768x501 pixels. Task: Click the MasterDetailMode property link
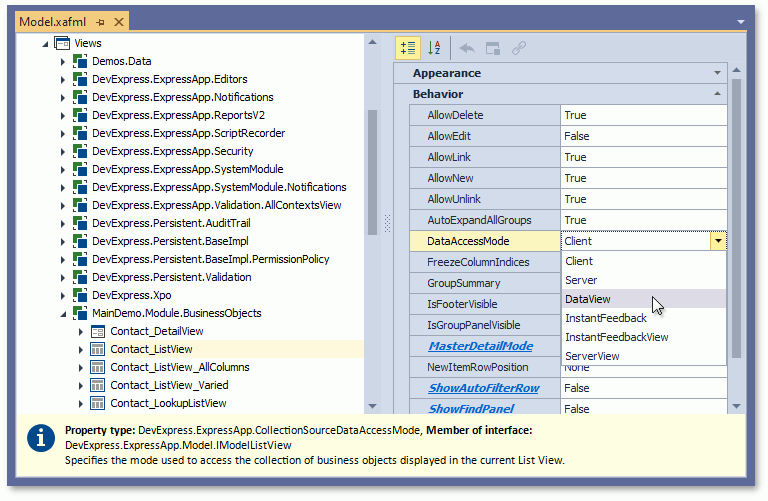[x=482, y=346]
